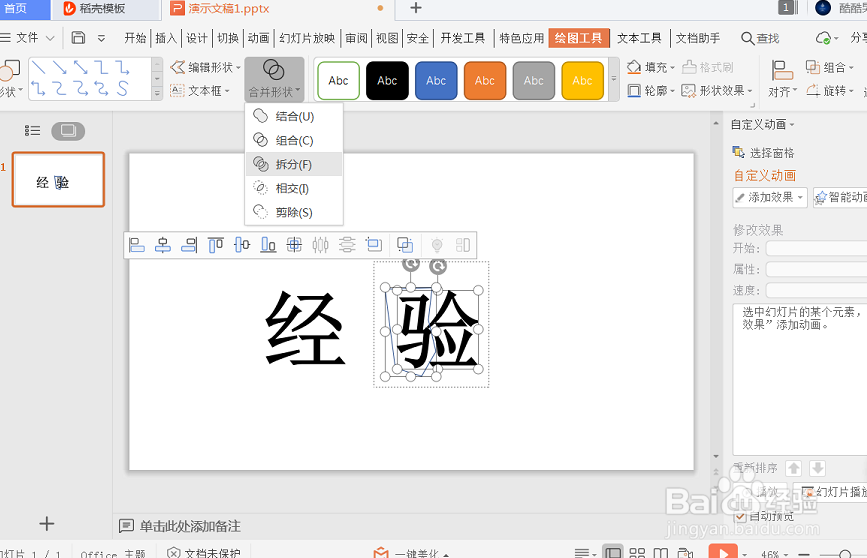The image size is (867, 558).
Task: Click 一键美化 beautify button in status bar
Action: pyautogui.click(x=411, y=553)
